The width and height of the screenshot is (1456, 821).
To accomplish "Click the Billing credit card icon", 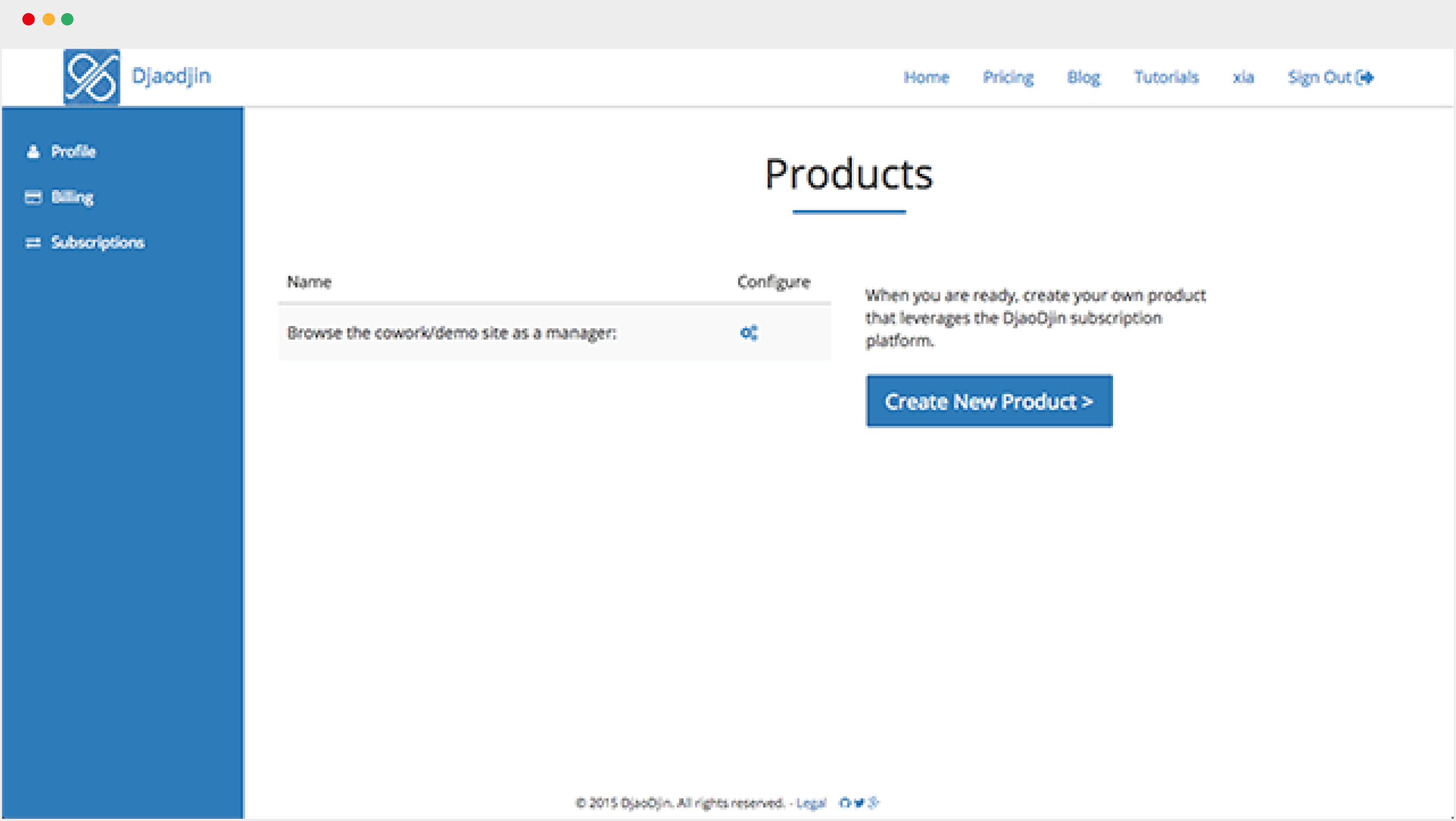I will tap(33, 197).
